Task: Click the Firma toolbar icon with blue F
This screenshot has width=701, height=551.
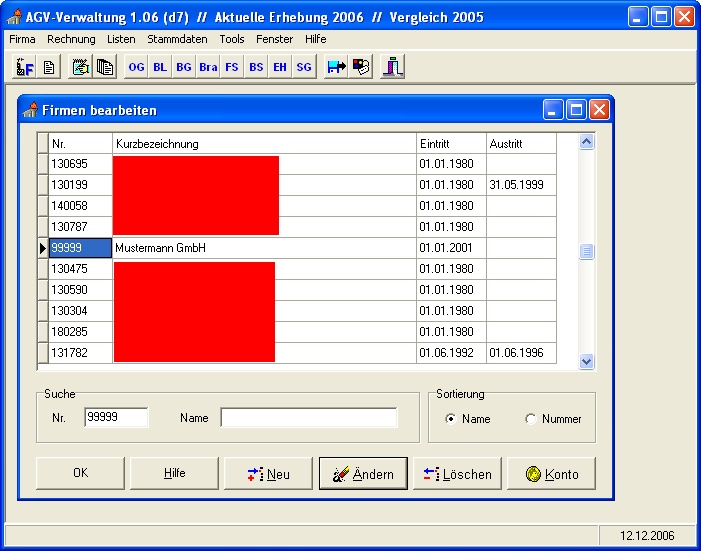Action: click(x=25, y=67)
